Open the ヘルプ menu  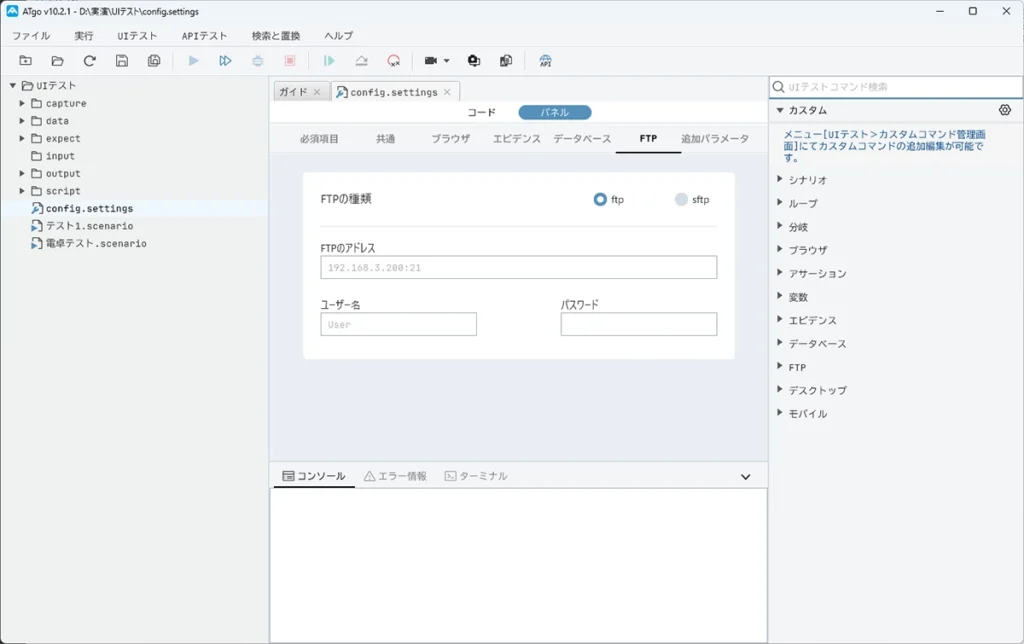[x=338, y=36]
